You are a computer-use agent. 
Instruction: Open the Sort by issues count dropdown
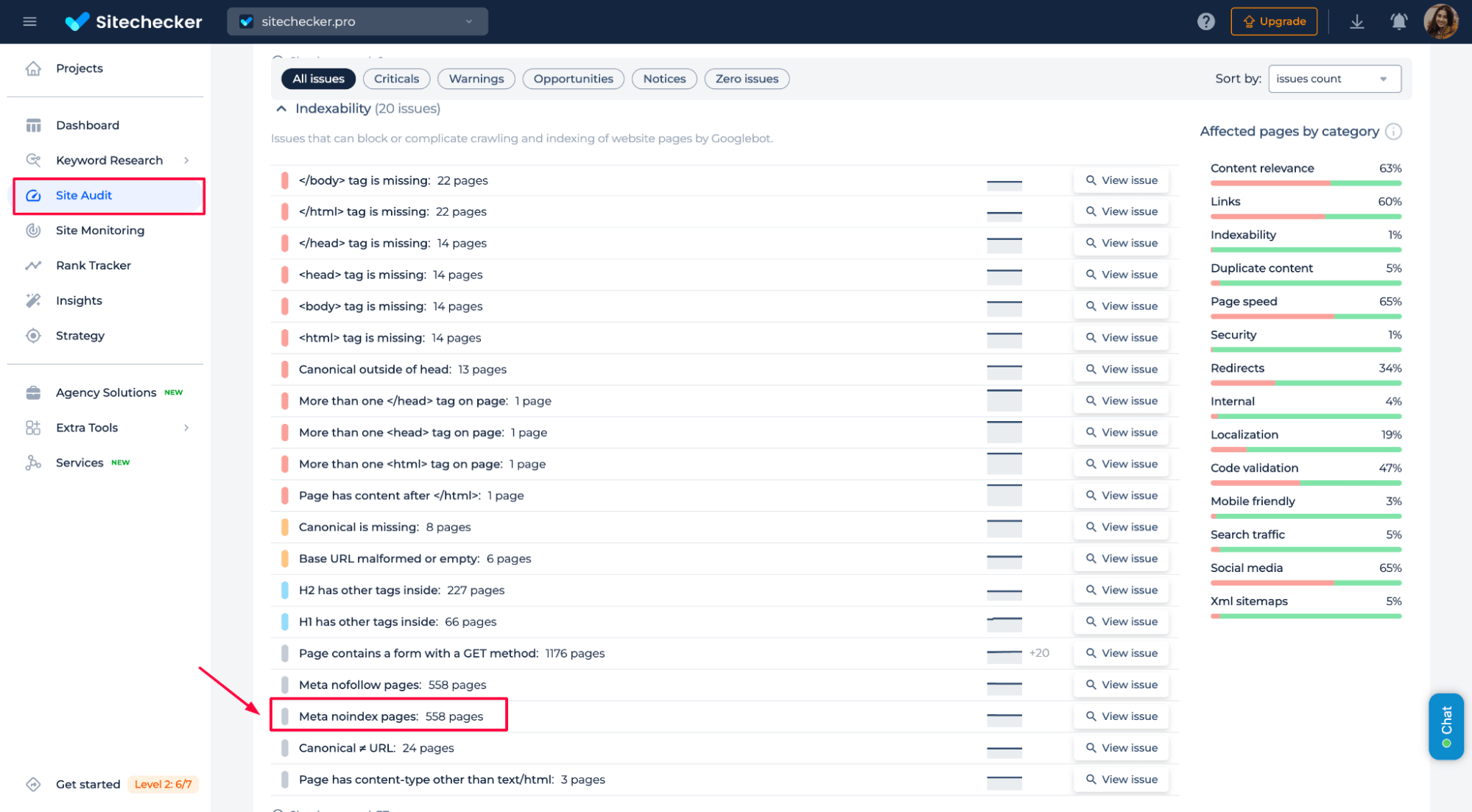(1334, 79)
